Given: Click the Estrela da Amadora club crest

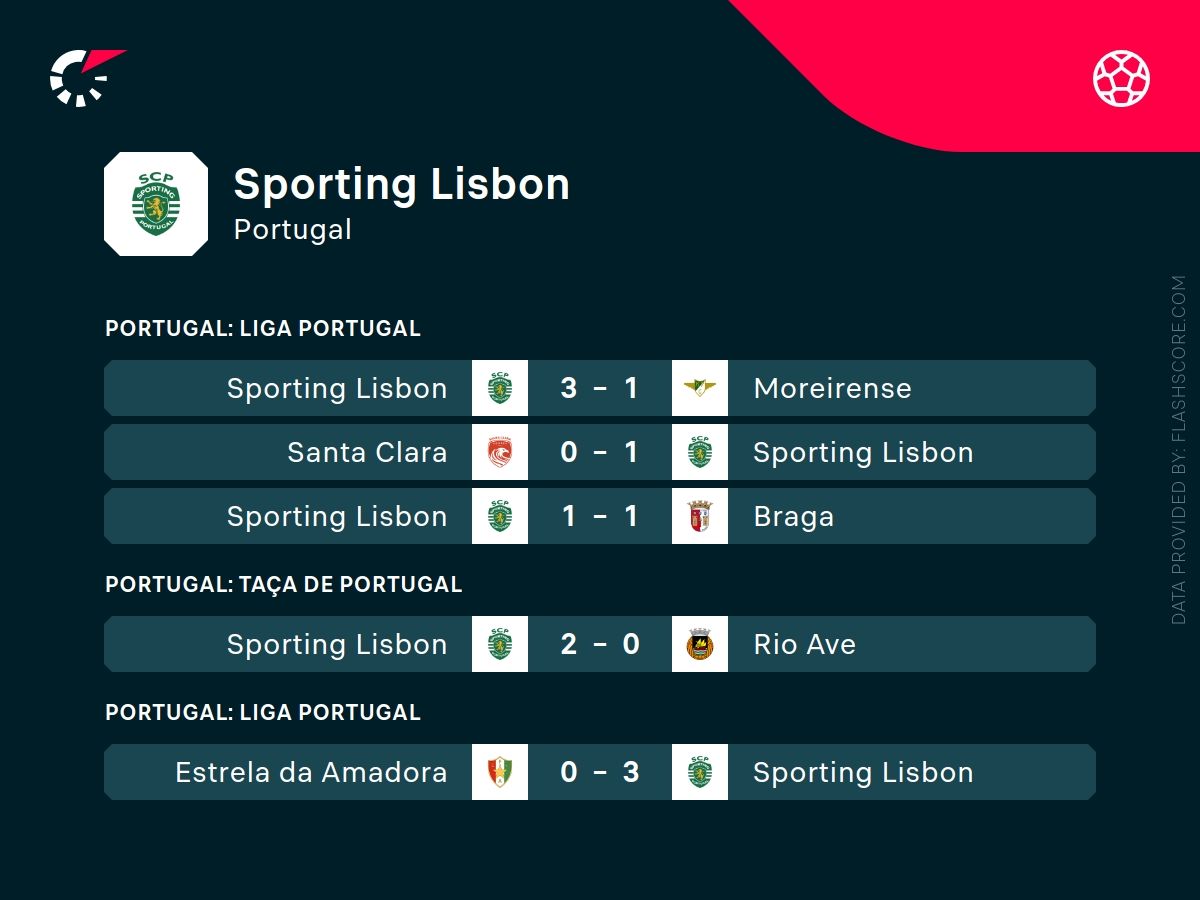Looking at the screenshot, I should (500, 772).
